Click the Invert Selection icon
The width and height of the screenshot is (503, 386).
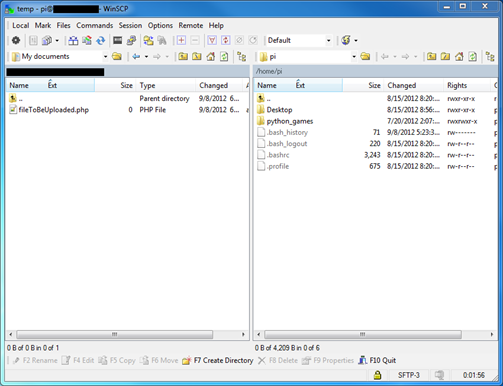pos(226,40)
